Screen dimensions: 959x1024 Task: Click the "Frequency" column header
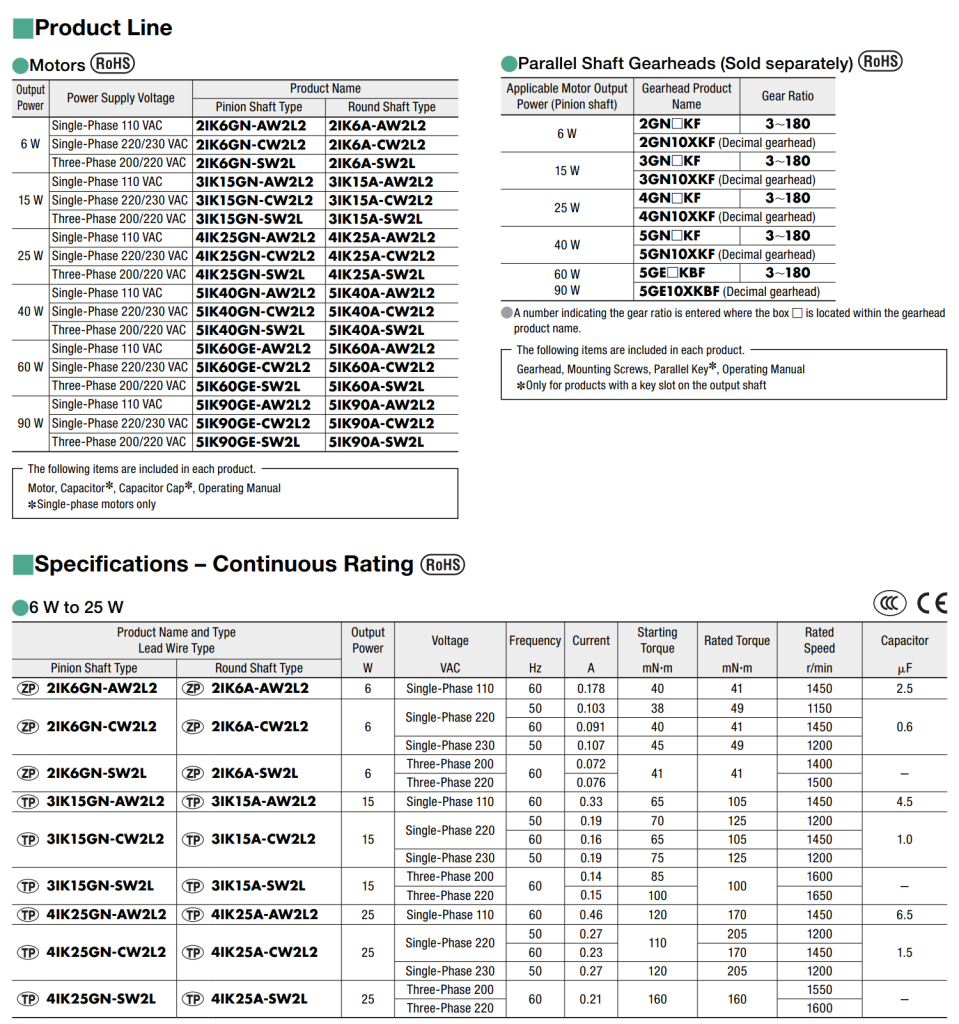point(535,641)
